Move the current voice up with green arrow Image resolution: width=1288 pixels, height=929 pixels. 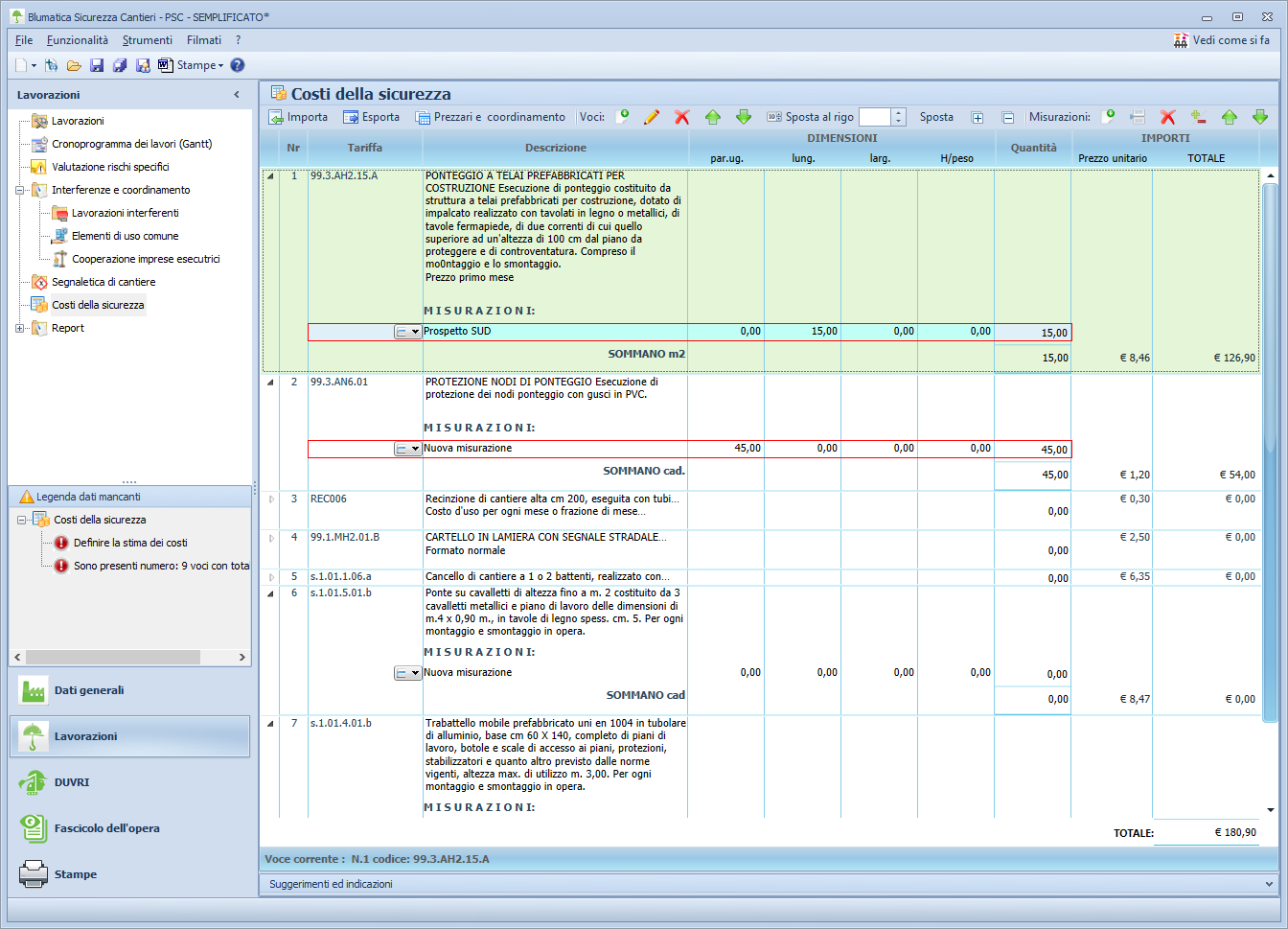click(713, 117)
